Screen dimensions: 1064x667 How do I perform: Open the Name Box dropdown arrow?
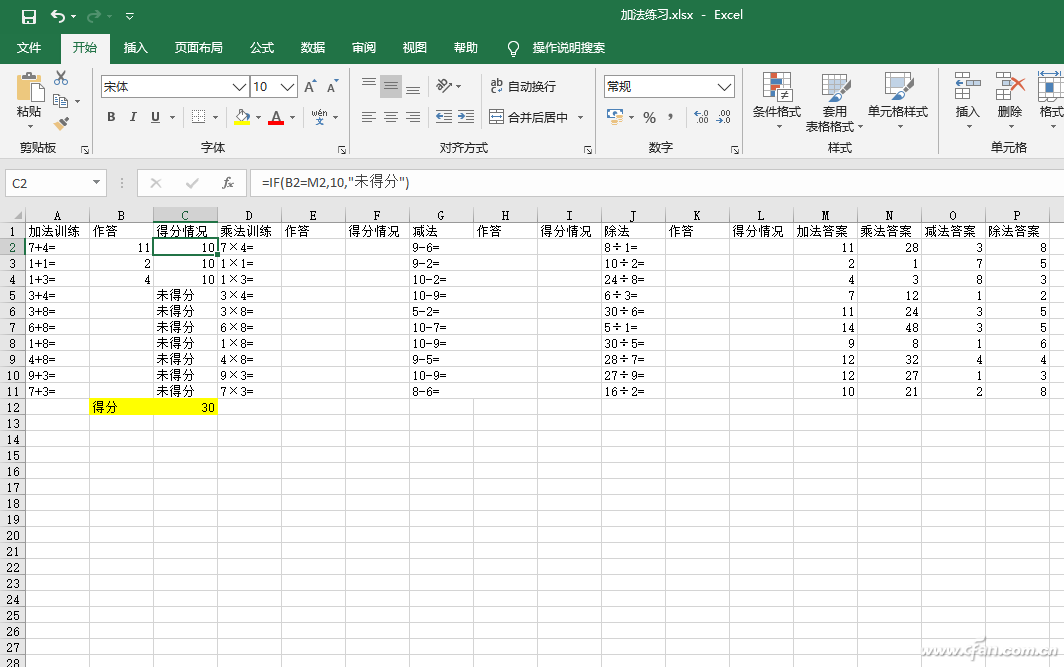pos(96,183)
